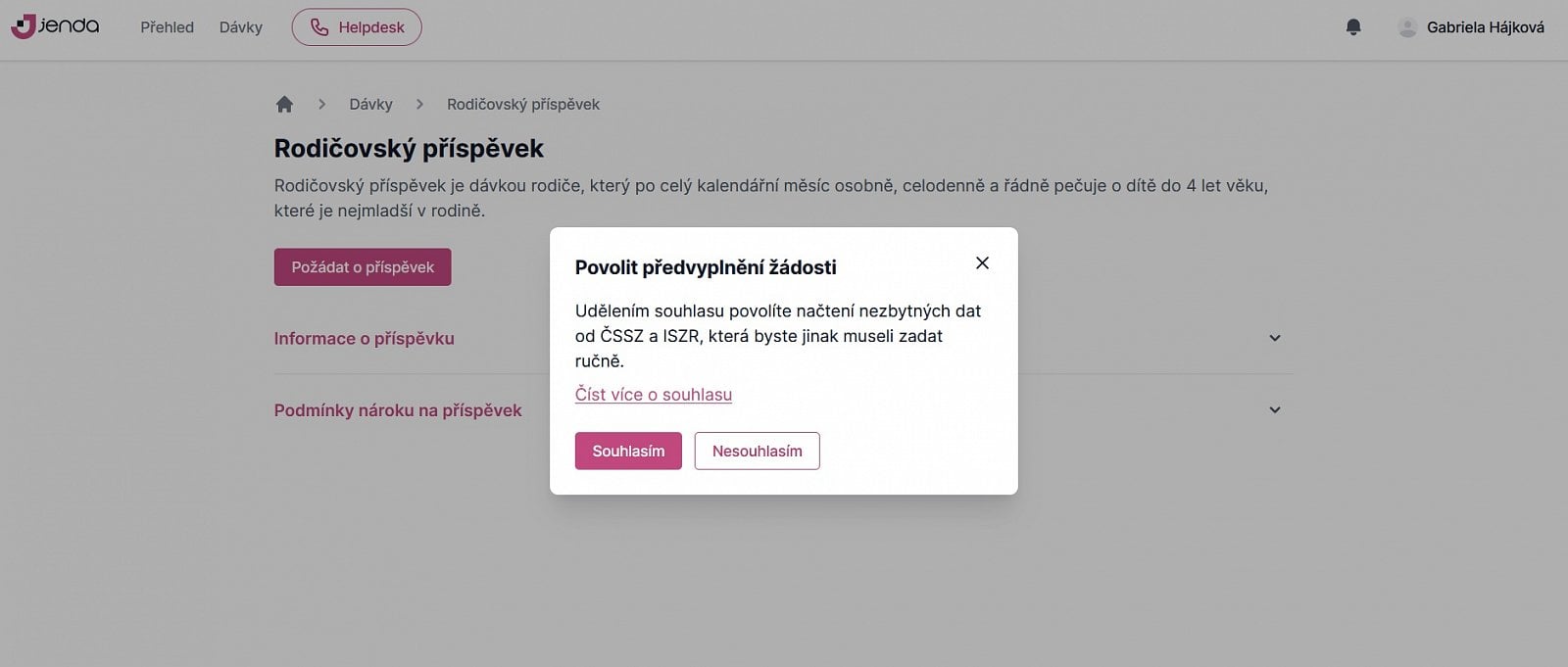Screen dimensions: 1568x667
Task: Open the Dávky menu item
Action: pyautogui.click(x=241, y=27)
